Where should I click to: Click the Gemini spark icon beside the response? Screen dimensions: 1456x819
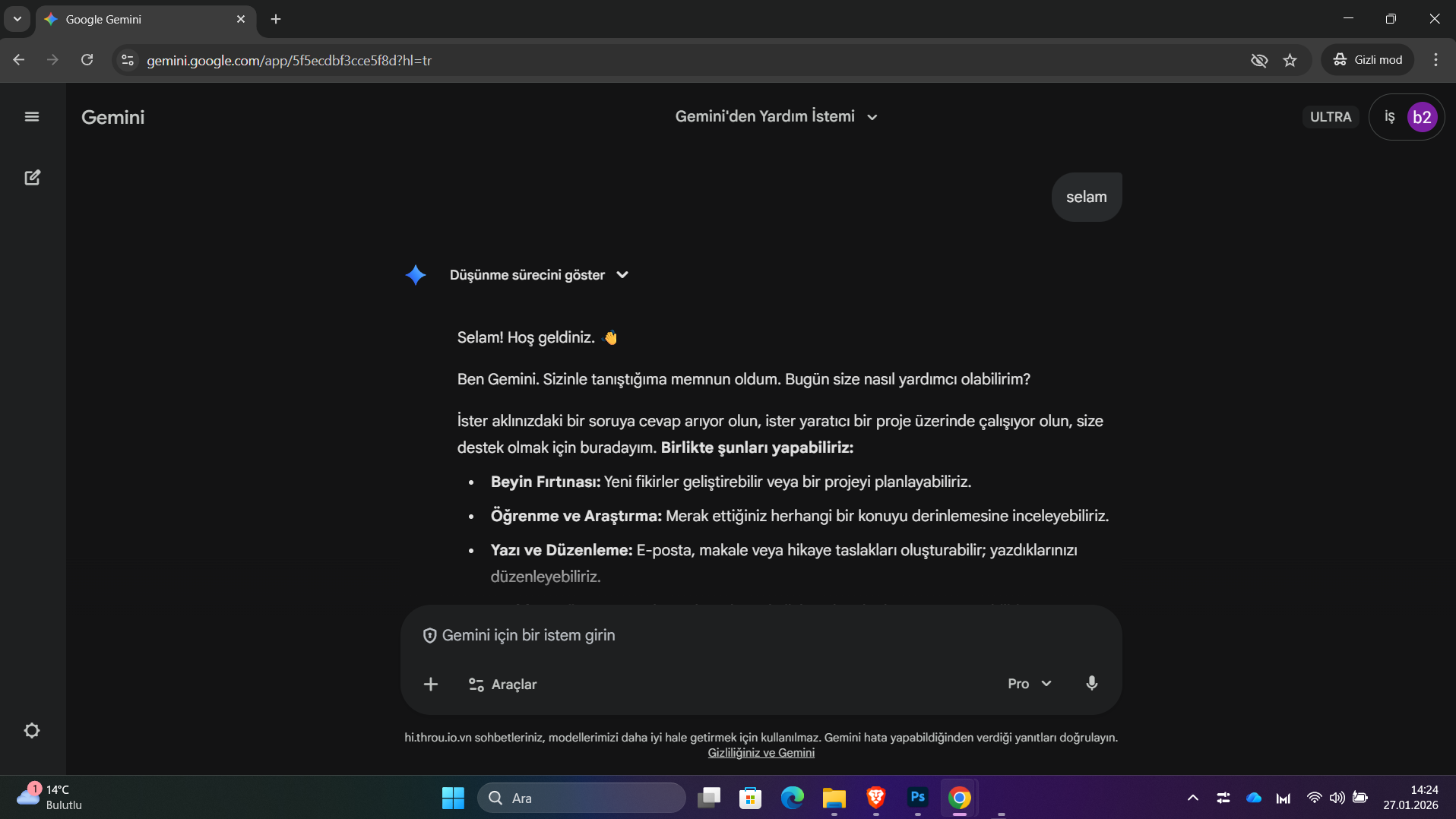(416, 275)
